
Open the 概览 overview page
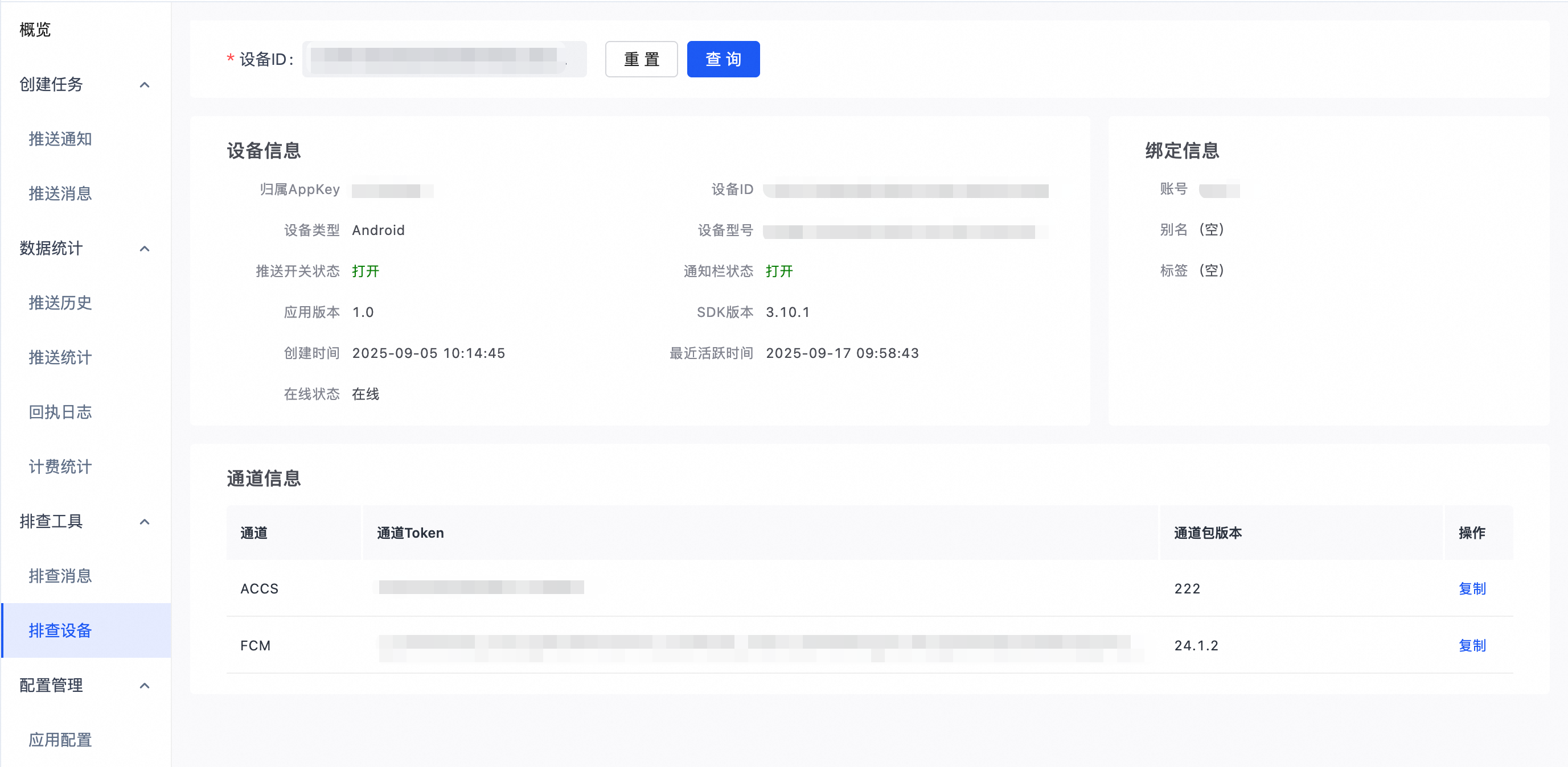point(35,29)
